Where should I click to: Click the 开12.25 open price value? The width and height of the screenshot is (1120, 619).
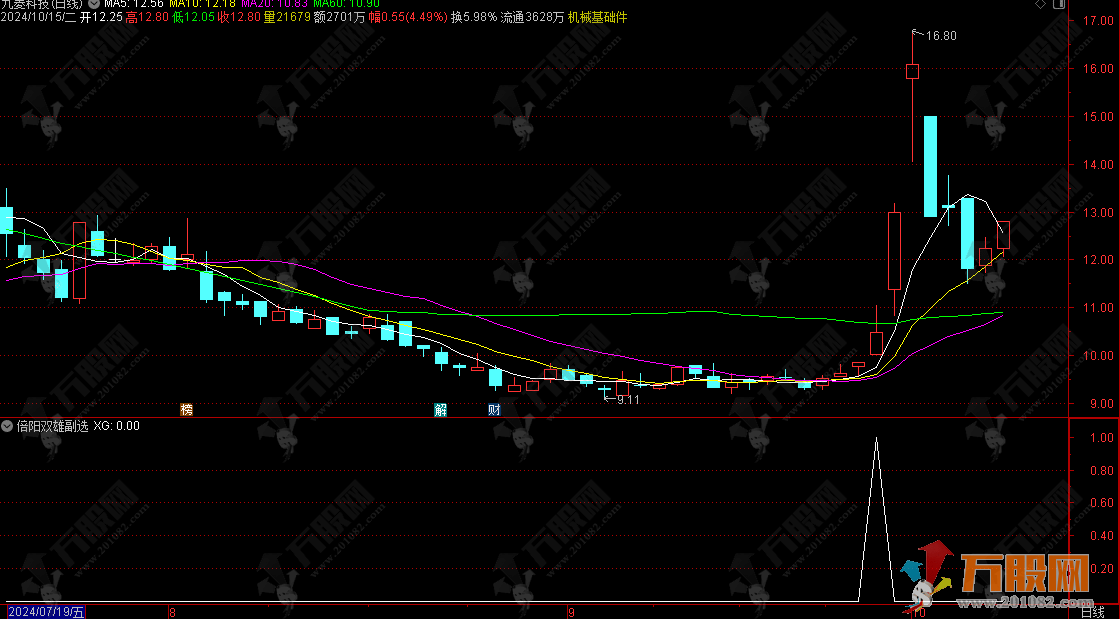click(101, 17)
